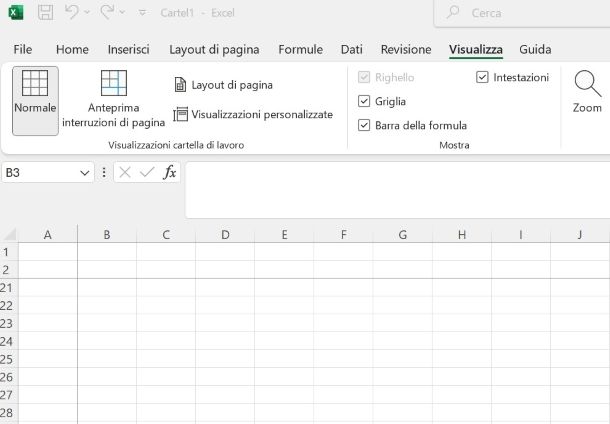Click the Cartel1 - Excel title text
The image size is (610, 424).
tap(198, 13)
